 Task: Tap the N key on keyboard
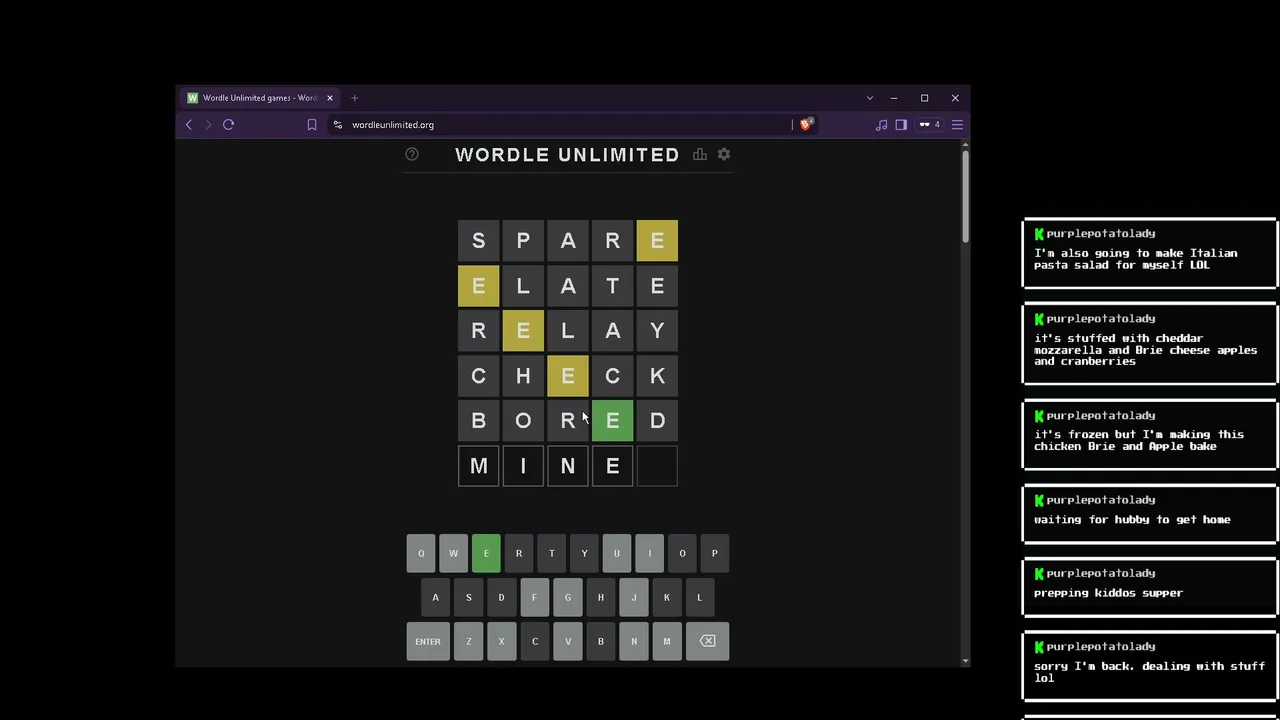pyautogui.click(x=633, y=641)
